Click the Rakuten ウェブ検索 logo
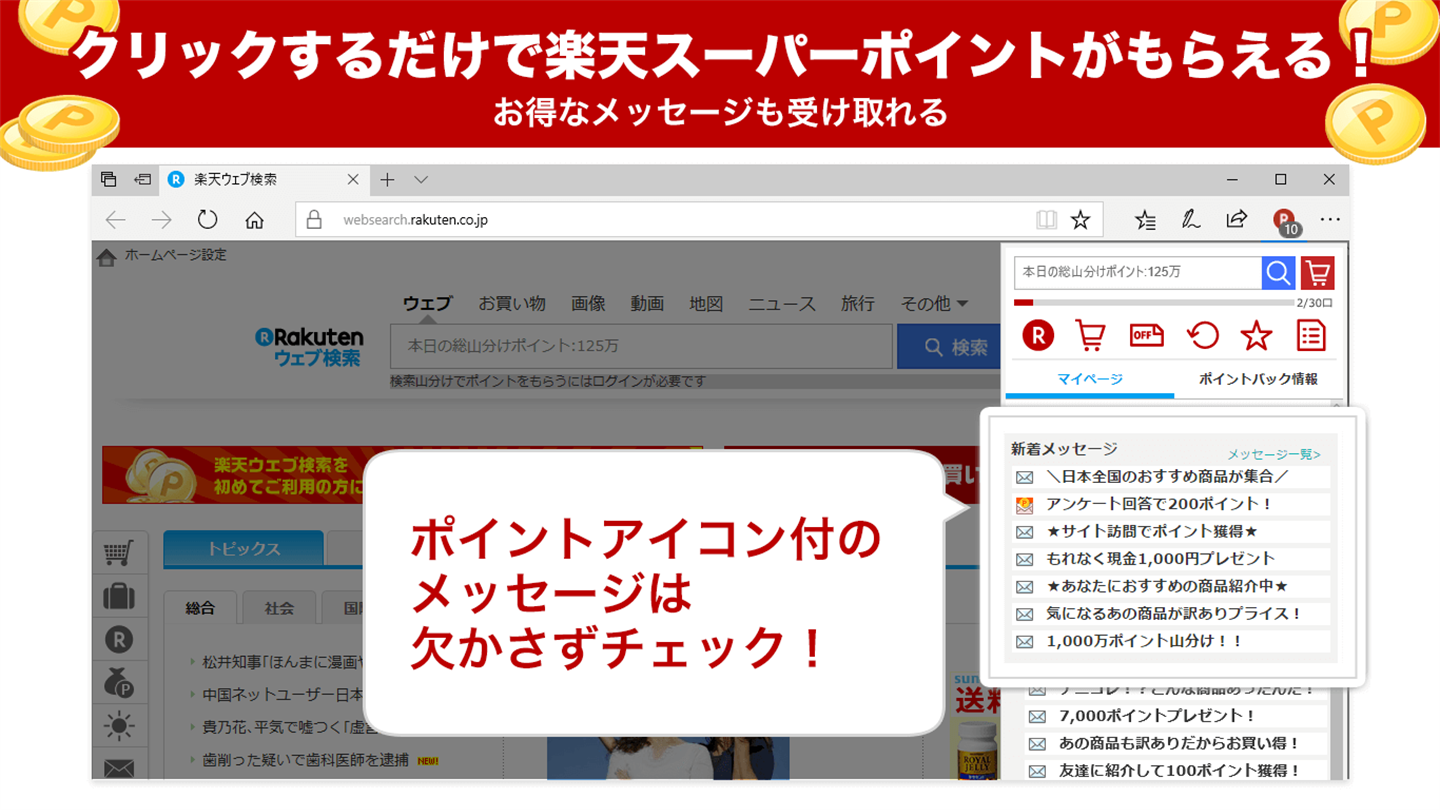Viewport: 1440px width, 810px height. pos(309,346)
